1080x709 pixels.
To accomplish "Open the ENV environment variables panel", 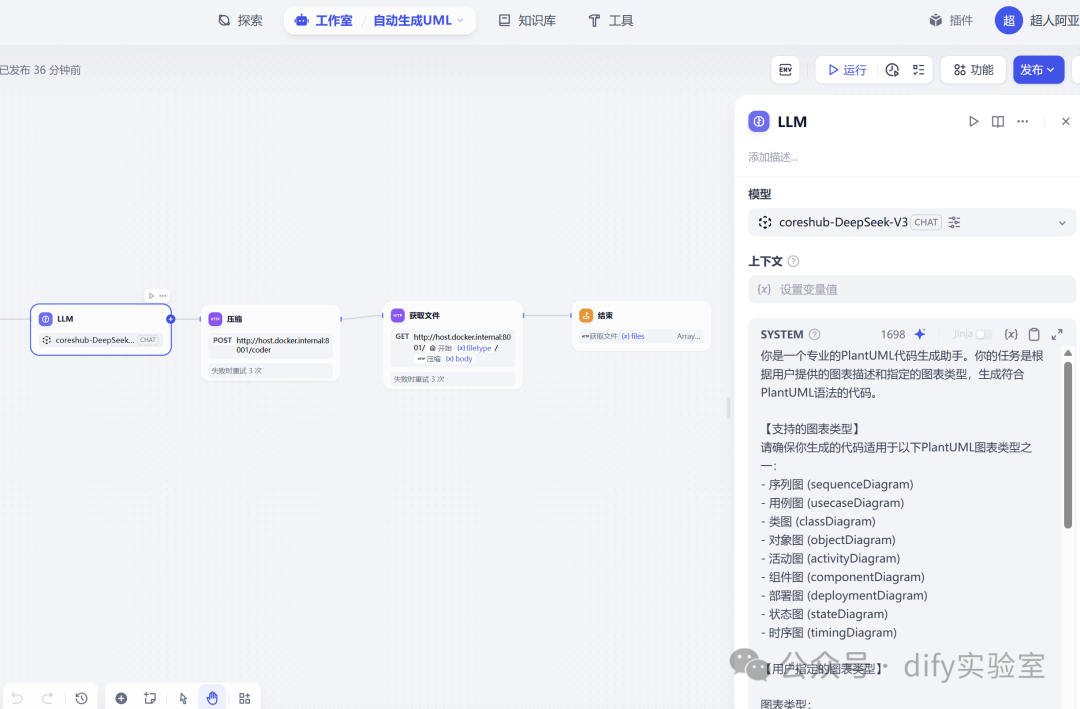I will point(785,69).
